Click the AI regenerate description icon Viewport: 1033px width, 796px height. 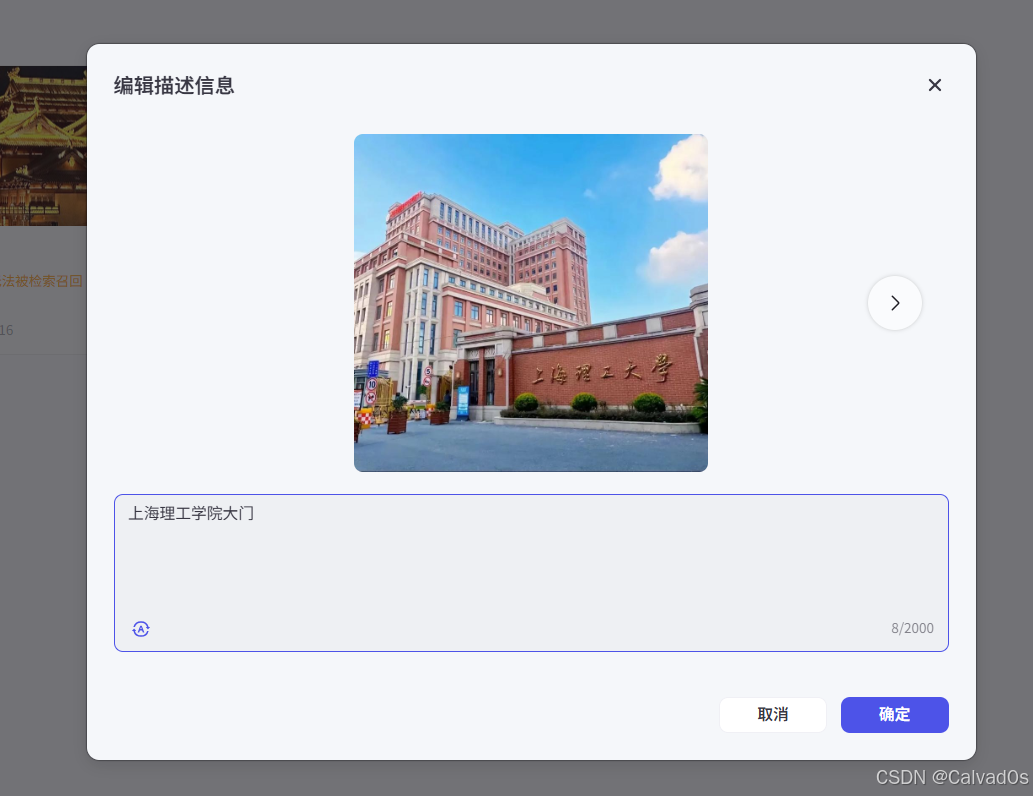point(141,629)
